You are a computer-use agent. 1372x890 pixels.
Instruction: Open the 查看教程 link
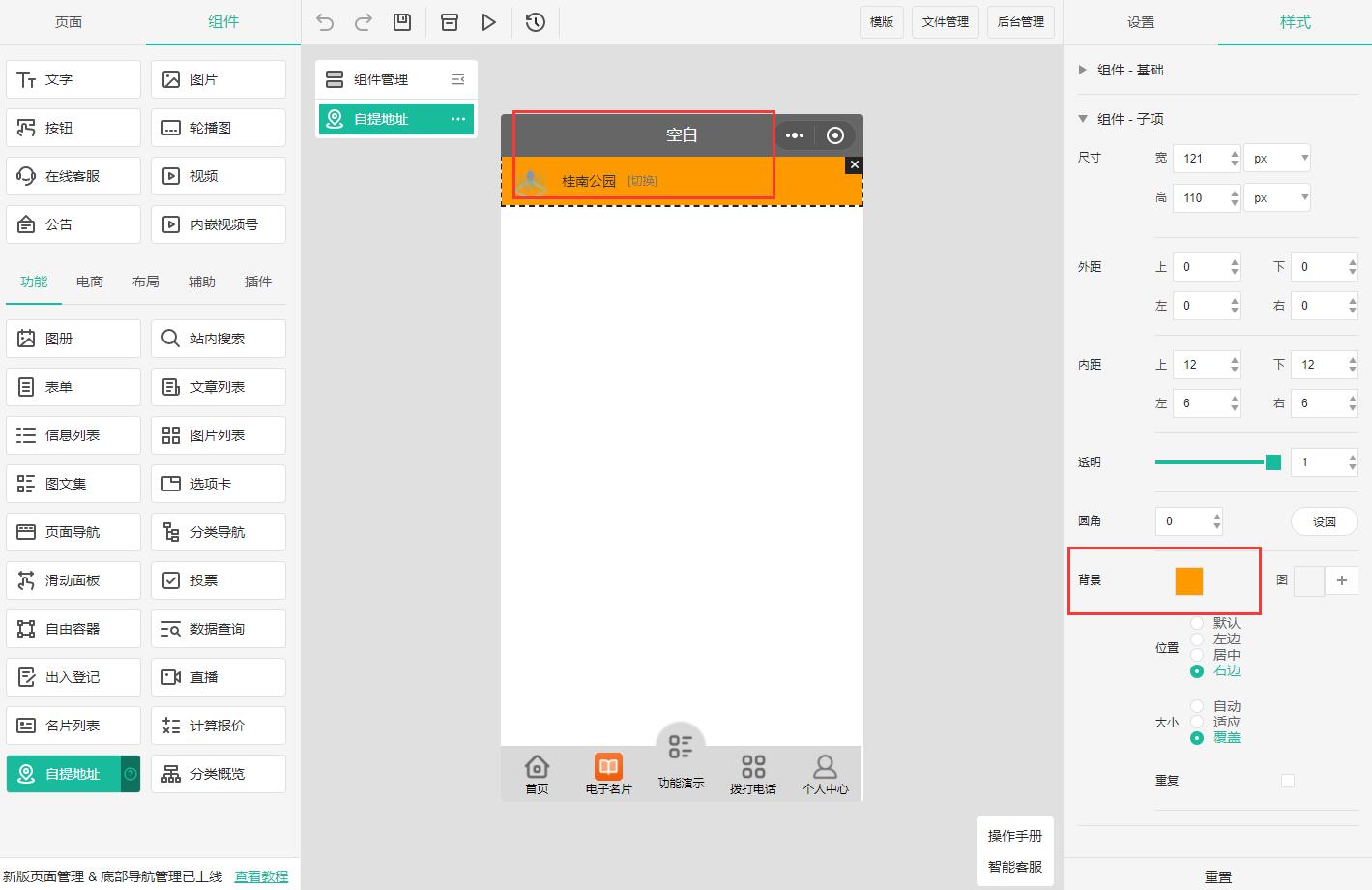pyautogui.click(x=261, y=876)
